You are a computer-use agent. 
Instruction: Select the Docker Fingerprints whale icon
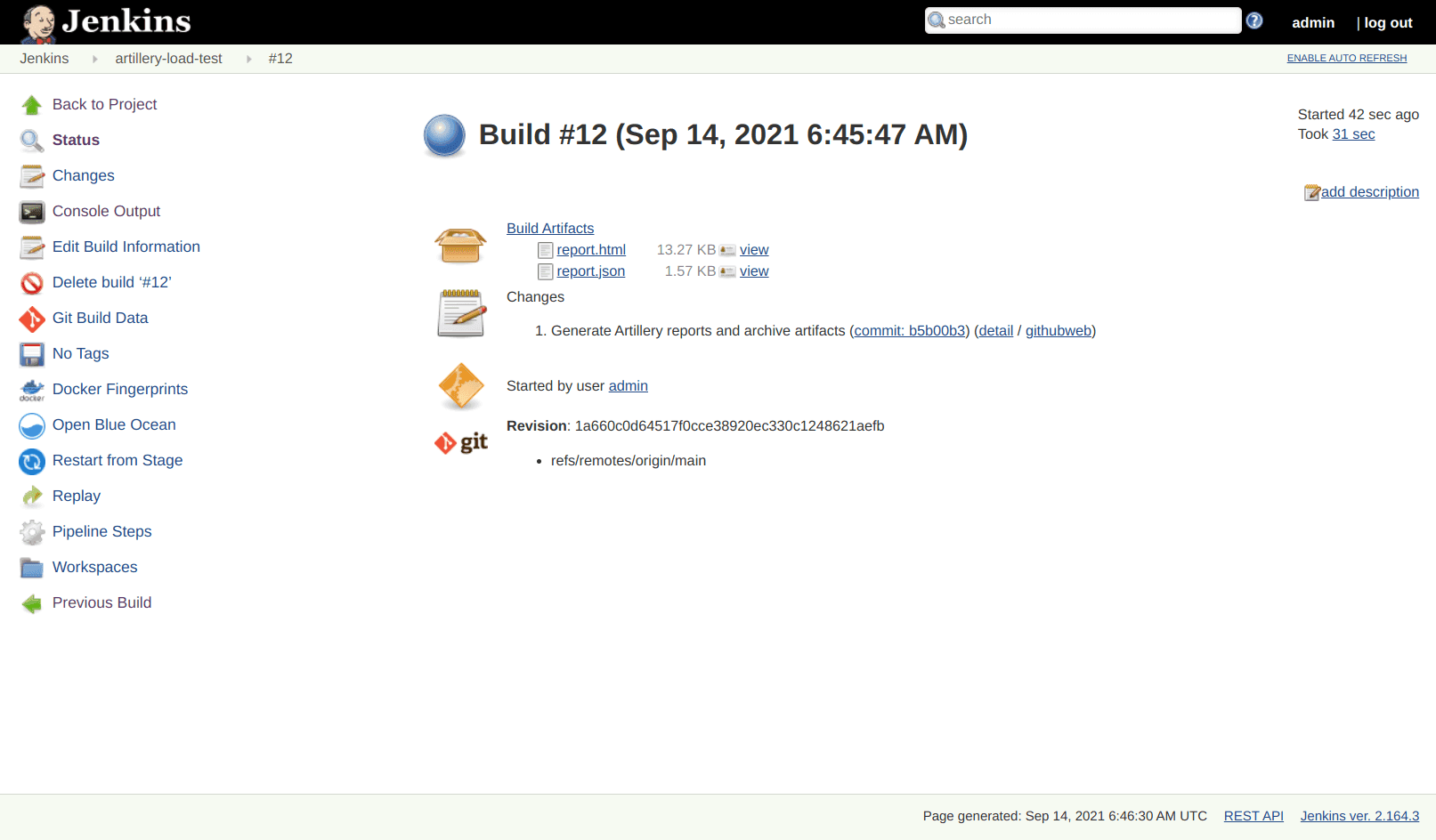(32, 390)
